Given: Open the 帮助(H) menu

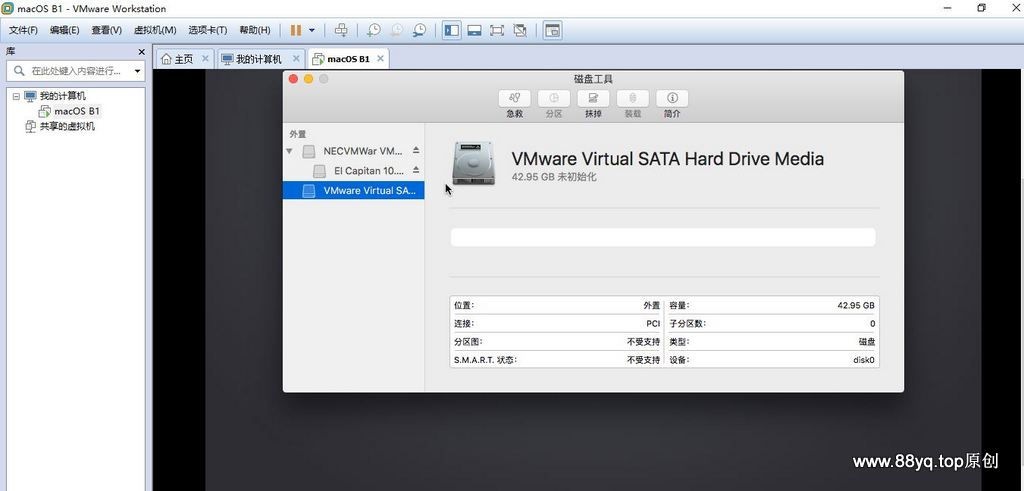Looking at the screenshot, I should click(255, 30).
